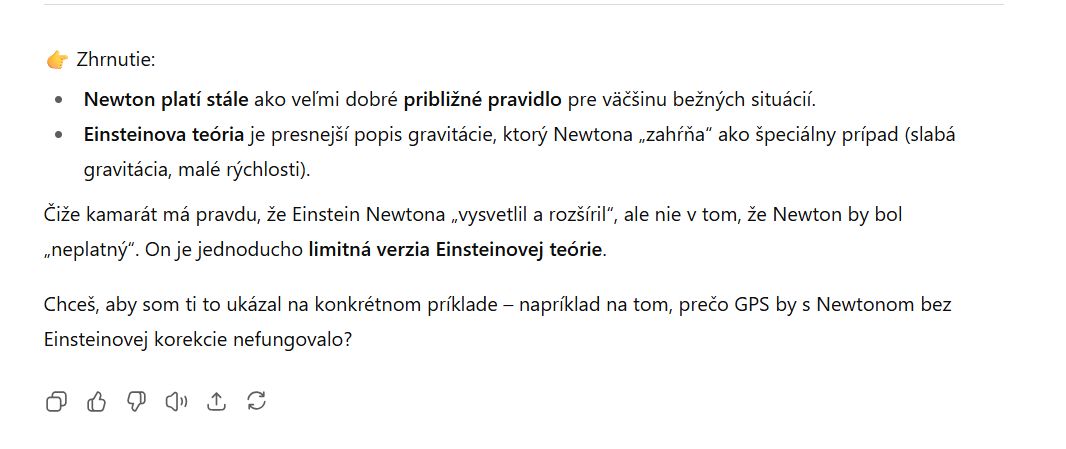Click bold "limitná verzia Einsteinovej teórie"
This screenshot has width=1066, height=449.
(x=456, y=249)
